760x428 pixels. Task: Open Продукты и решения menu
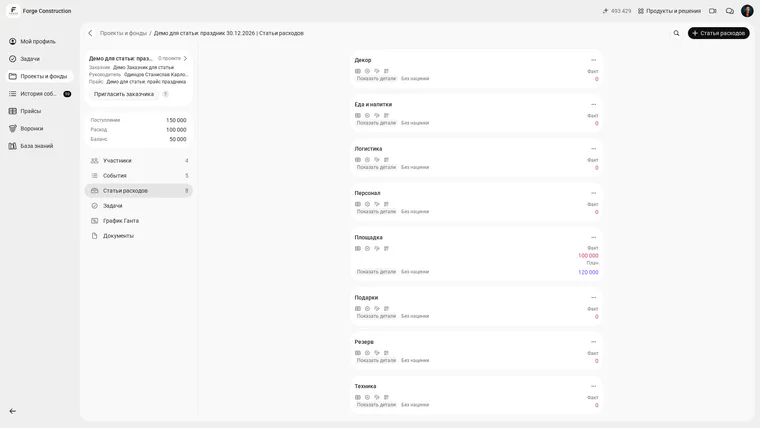click(x=669, y=11)
